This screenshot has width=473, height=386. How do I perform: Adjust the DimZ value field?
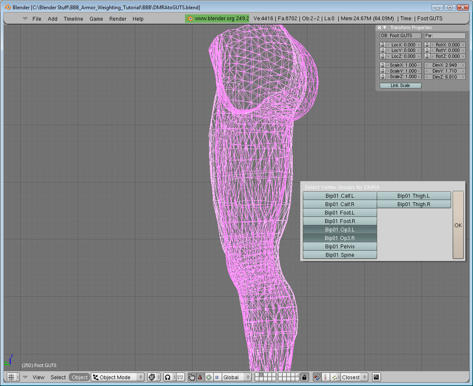[x=445, y=76]
